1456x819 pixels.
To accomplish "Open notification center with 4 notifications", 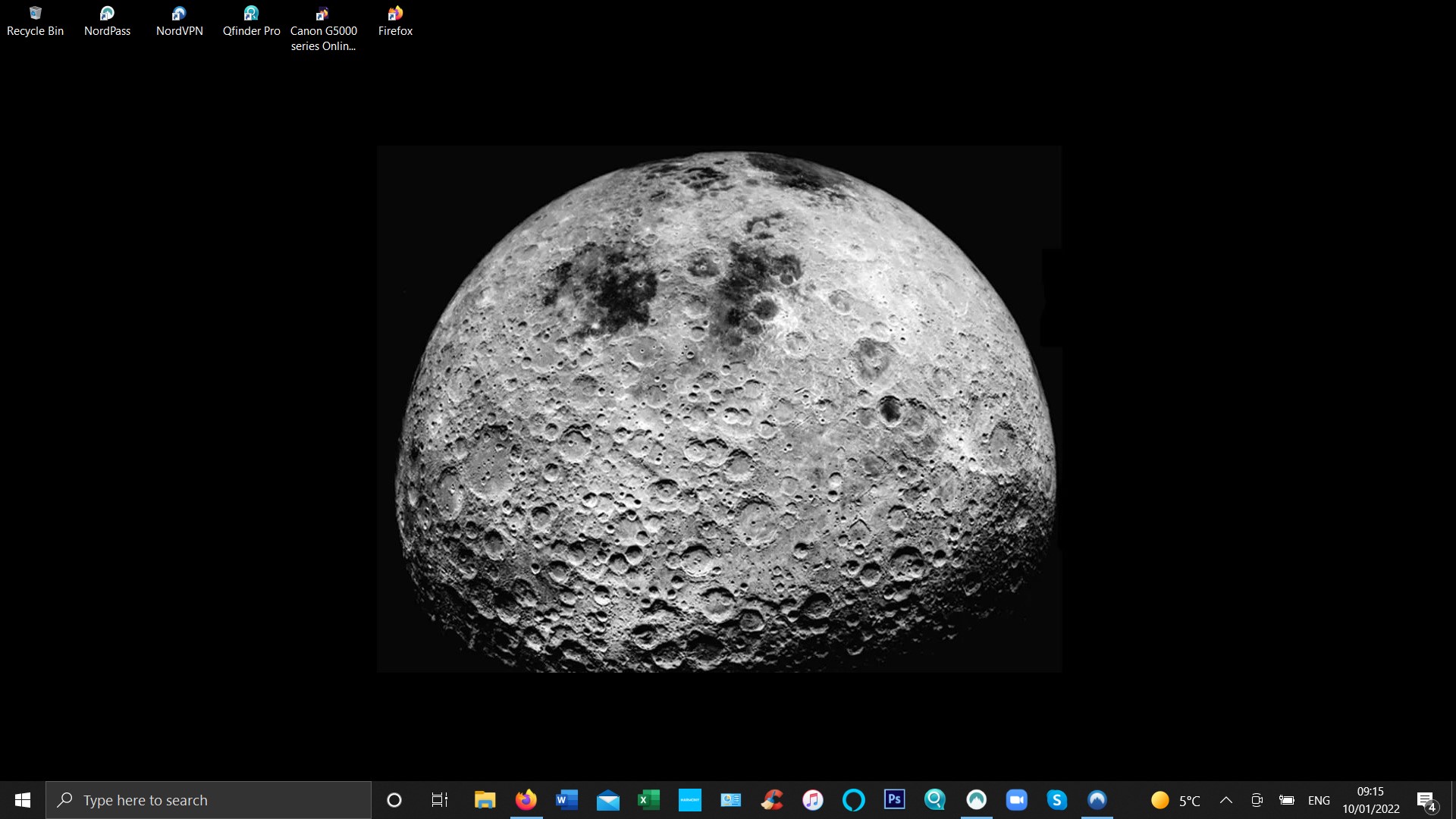I will (x=1426, y=801).
